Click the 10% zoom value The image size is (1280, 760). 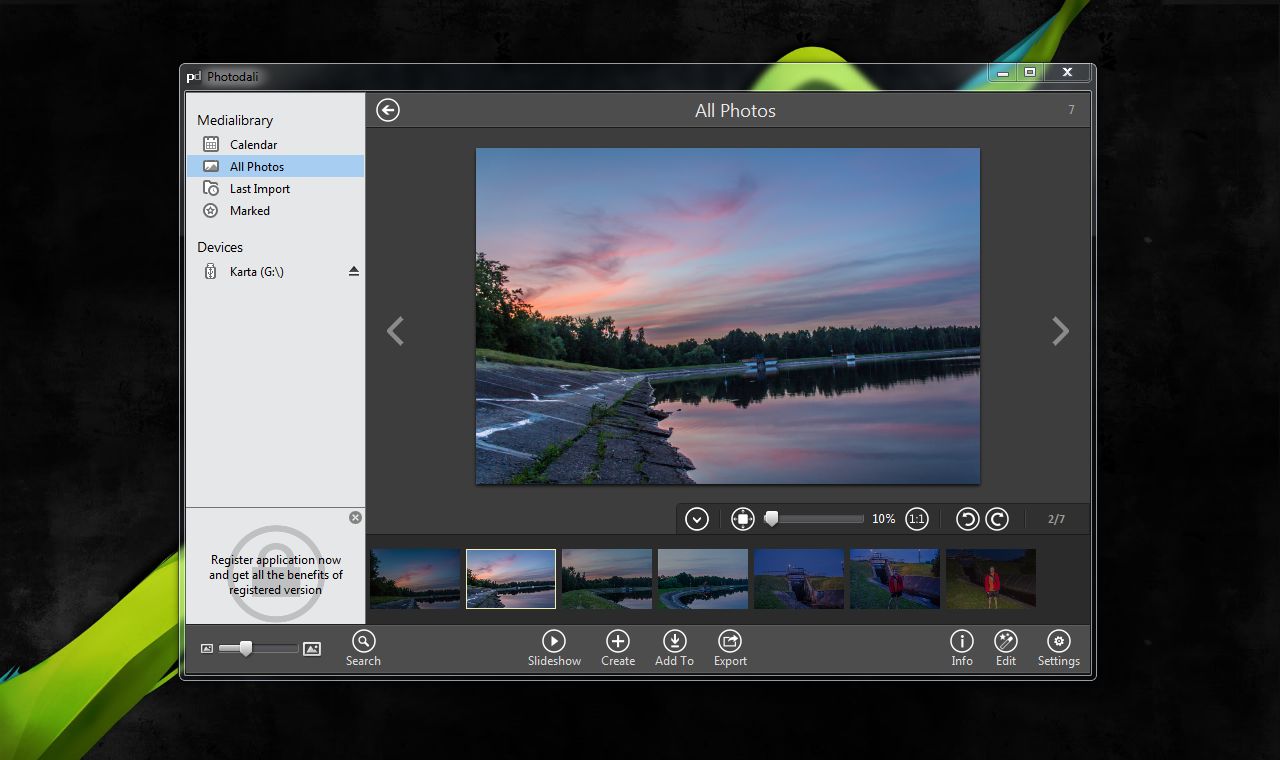click(884, 519)
